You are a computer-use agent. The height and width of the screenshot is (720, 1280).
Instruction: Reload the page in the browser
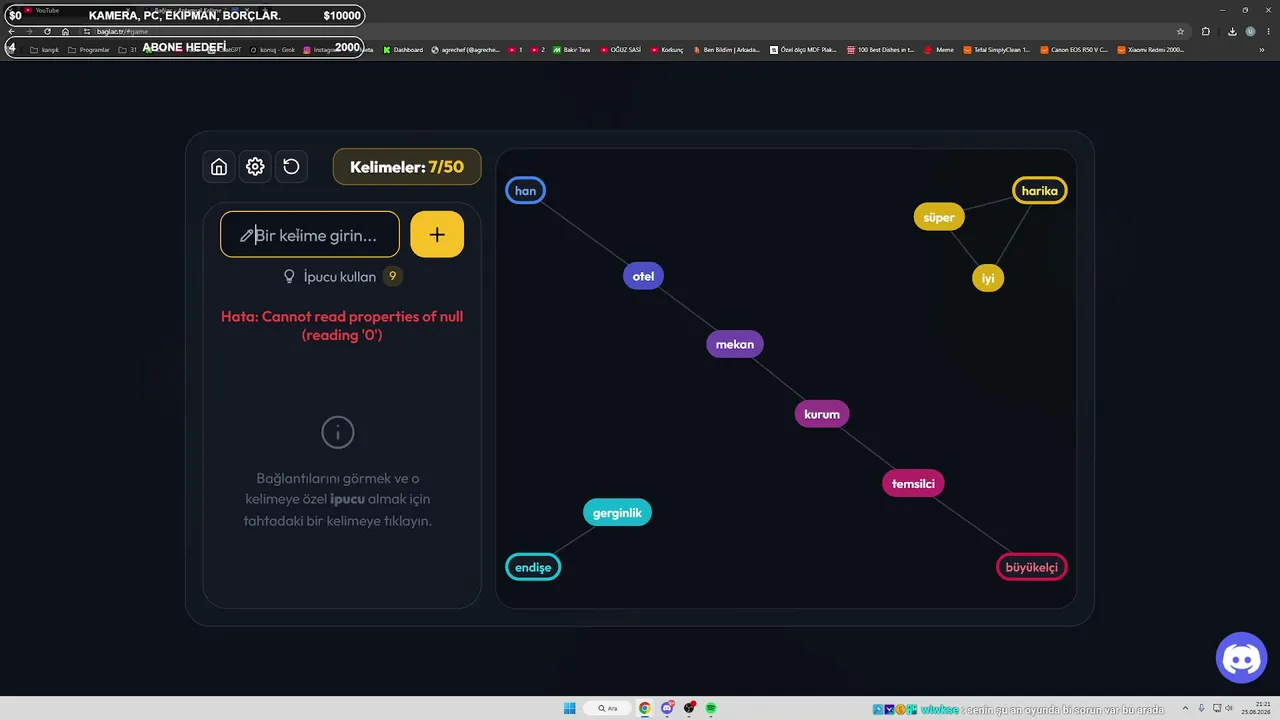(x=47, y=31)
